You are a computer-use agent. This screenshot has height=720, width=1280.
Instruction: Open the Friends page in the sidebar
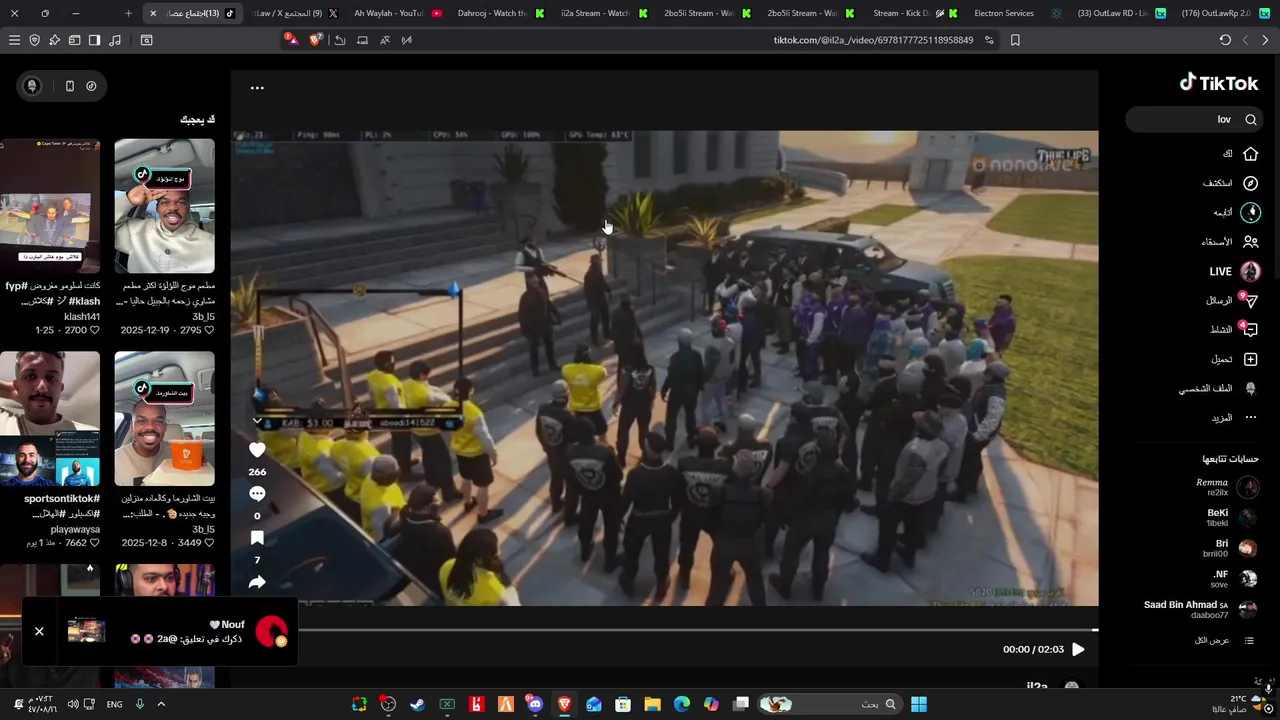pyautogui.click(x=1250, y=242)
